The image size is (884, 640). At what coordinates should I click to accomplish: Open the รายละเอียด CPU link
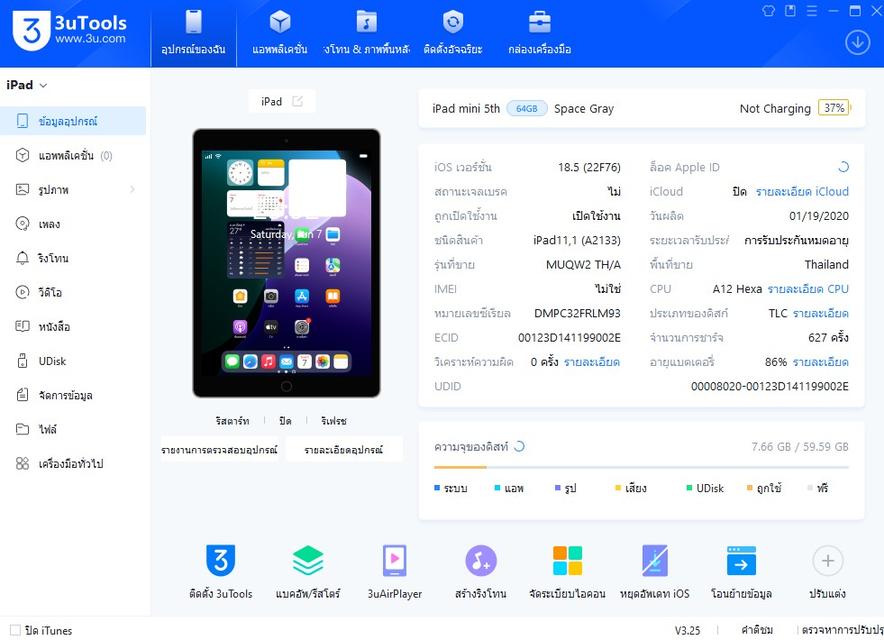(808, 289)
